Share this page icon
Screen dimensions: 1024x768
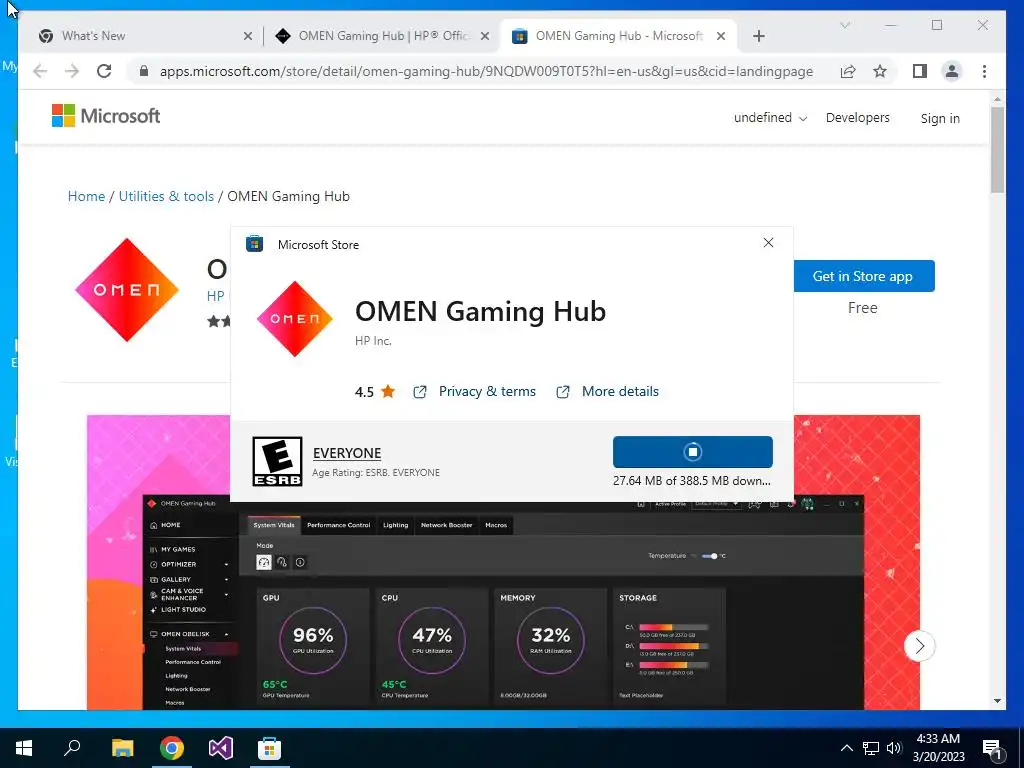(x=848, y=71)
